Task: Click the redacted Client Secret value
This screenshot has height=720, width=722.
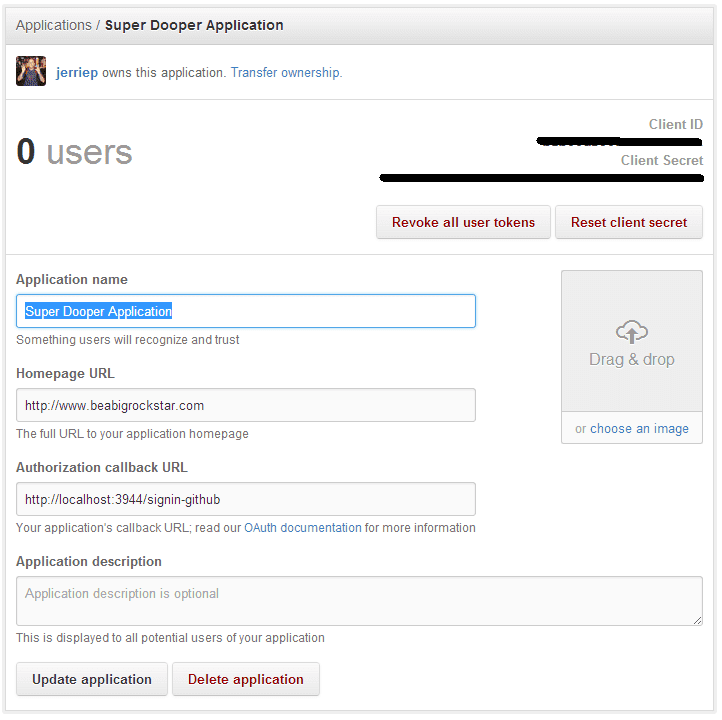Action: [541, 179]
